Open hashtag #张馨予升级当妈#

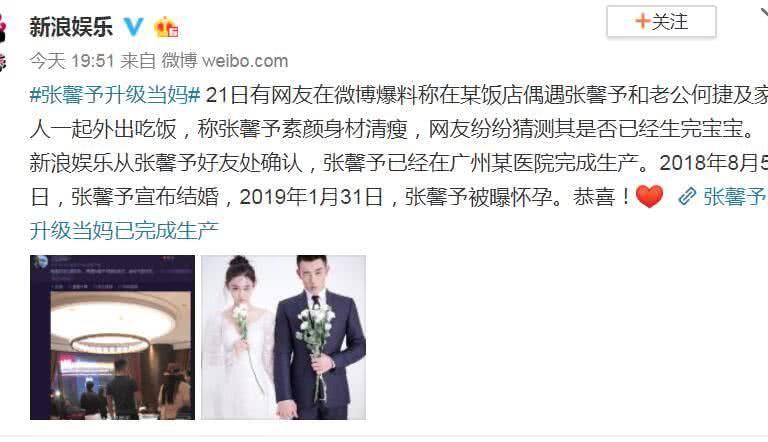pos(115,95)
